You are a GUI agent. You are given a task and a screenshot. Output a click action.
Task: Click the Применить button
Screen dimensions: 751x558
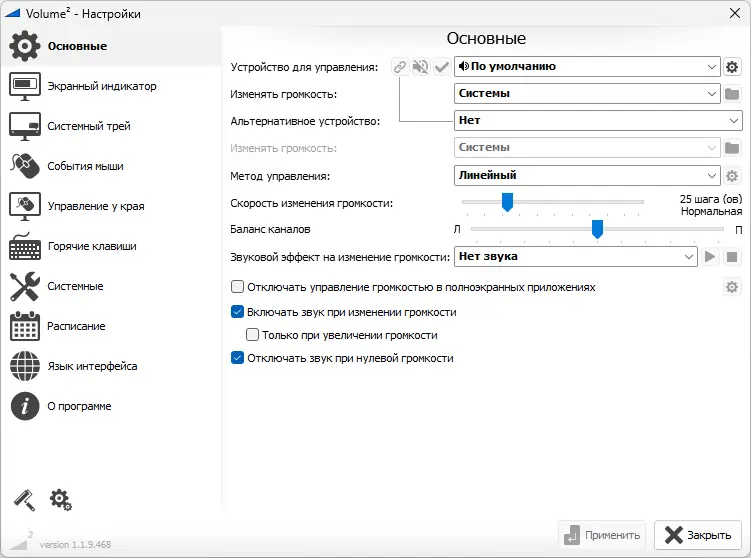[601, 535]
